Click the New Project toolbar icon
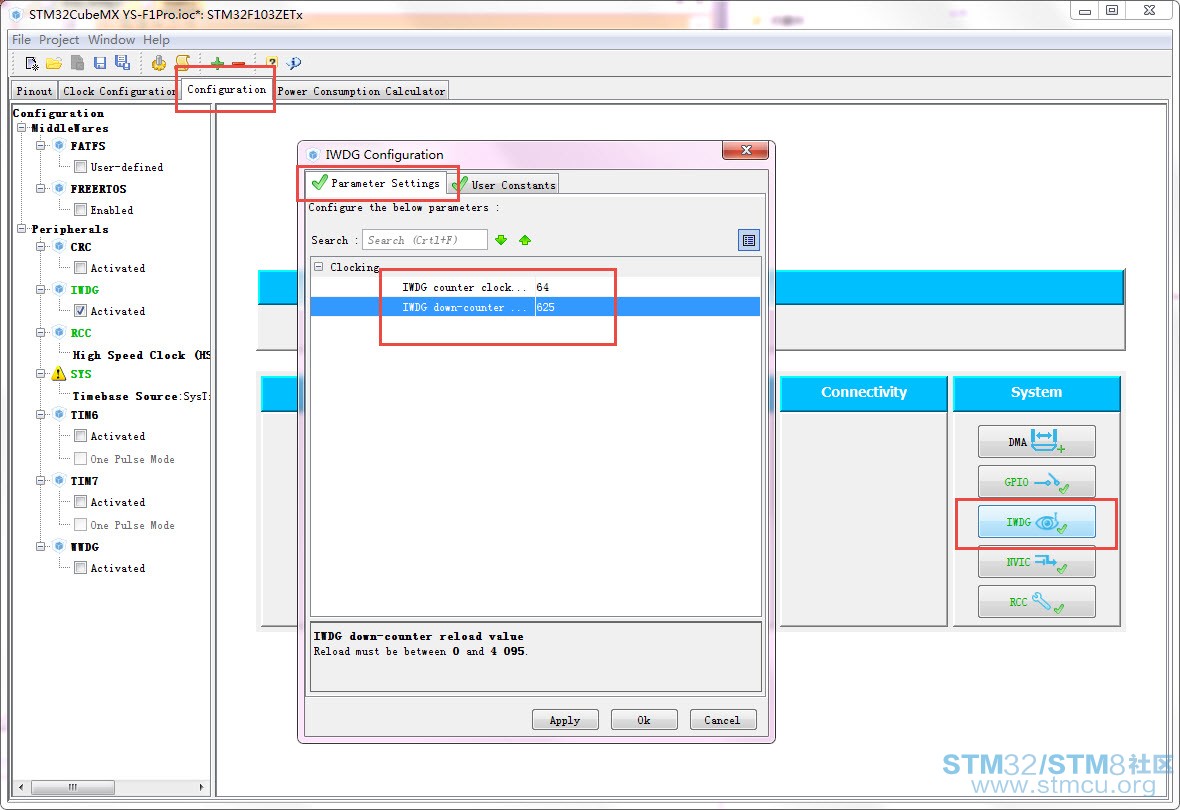Viewport: 1180px width, 810px height. coord(32,63)
